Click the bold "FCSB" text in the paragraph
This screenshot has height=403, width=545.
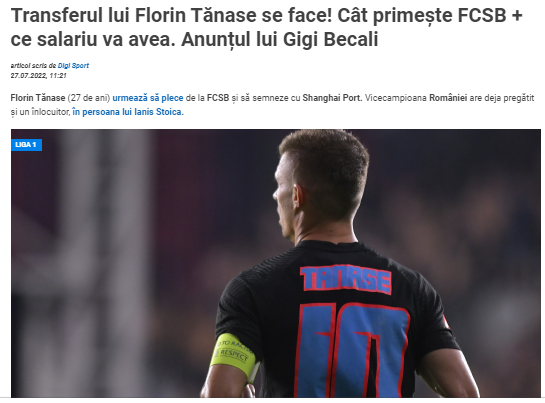pyautogui.click(x=218, y=98)
